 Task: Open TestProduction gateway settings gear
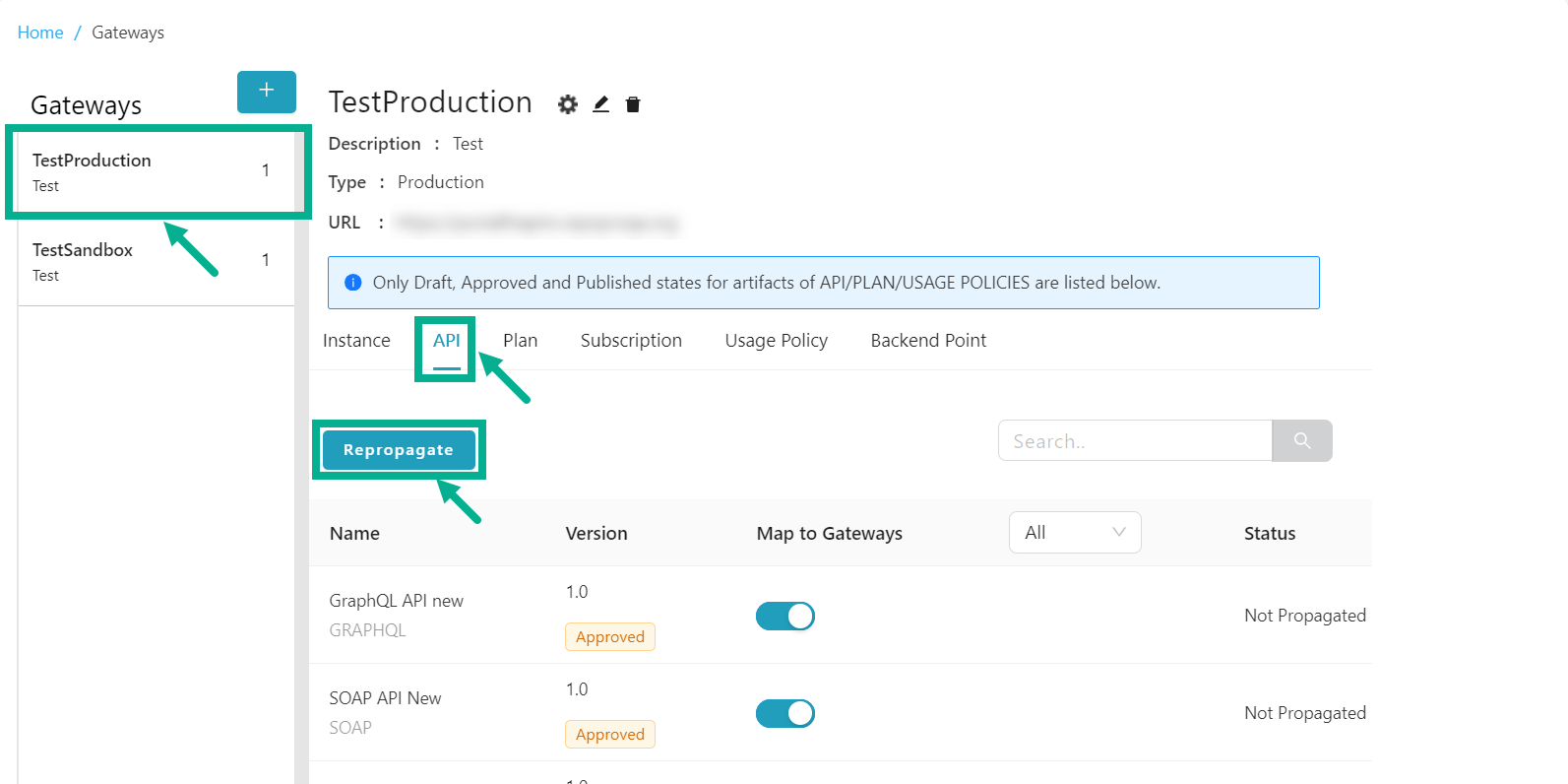(568, 104)
